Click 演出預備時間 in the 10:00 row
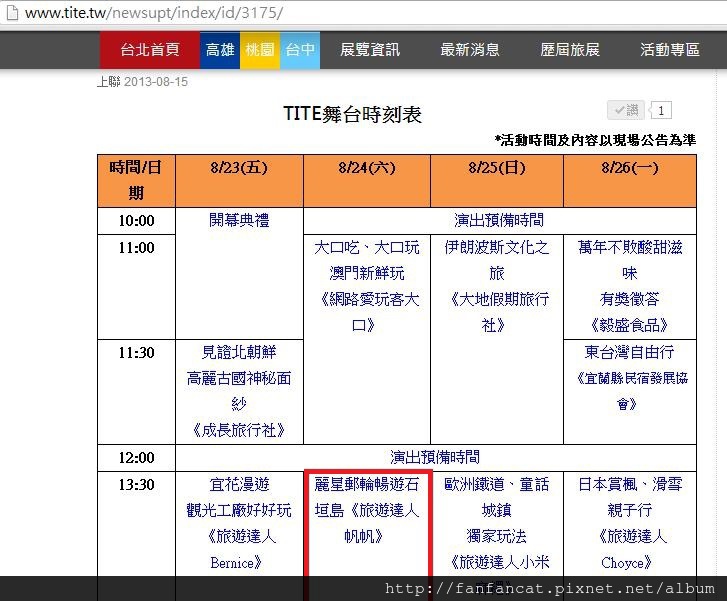The width and height of the screenshot is (727, 601). (499, 220)
